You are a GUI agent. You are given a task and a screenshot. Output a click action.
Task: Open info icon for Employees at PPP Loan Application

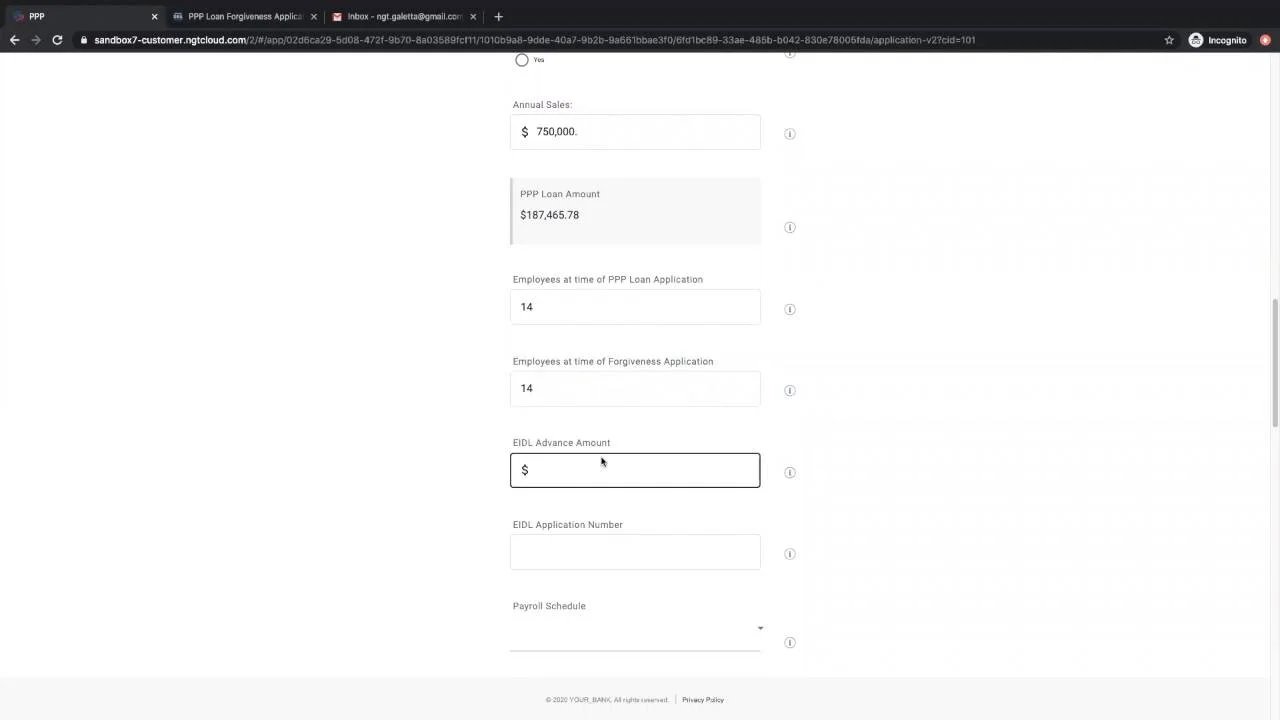coord(790,310)
